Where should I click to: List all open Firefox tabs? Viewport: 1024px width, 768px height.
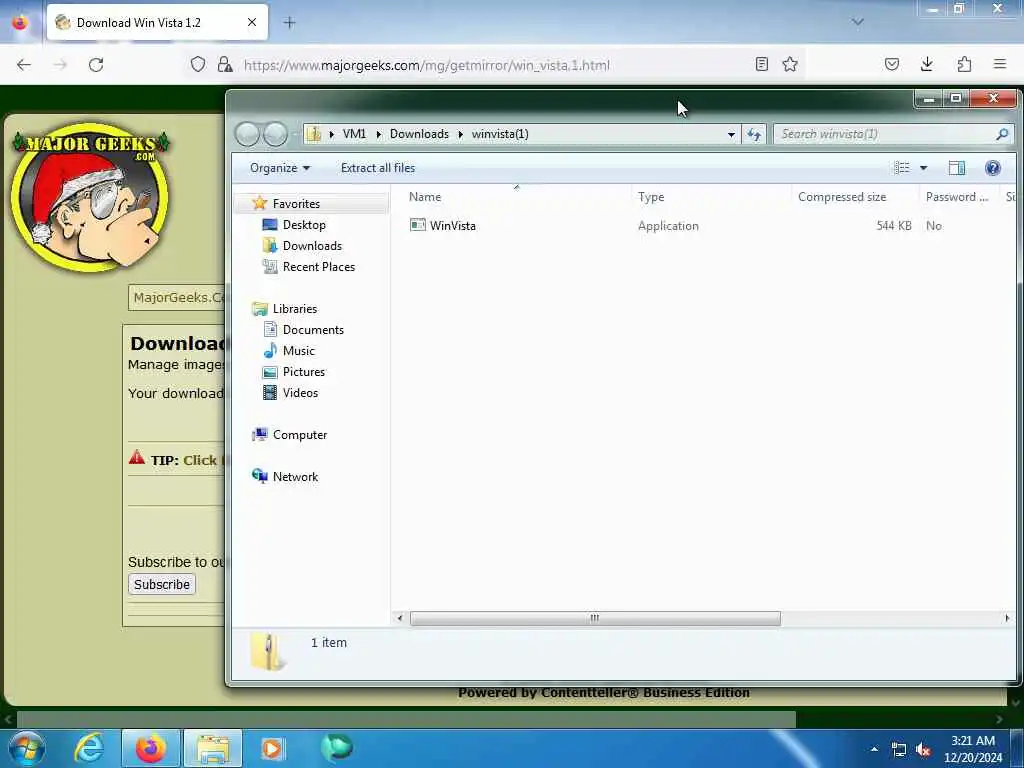coord(857,22)
